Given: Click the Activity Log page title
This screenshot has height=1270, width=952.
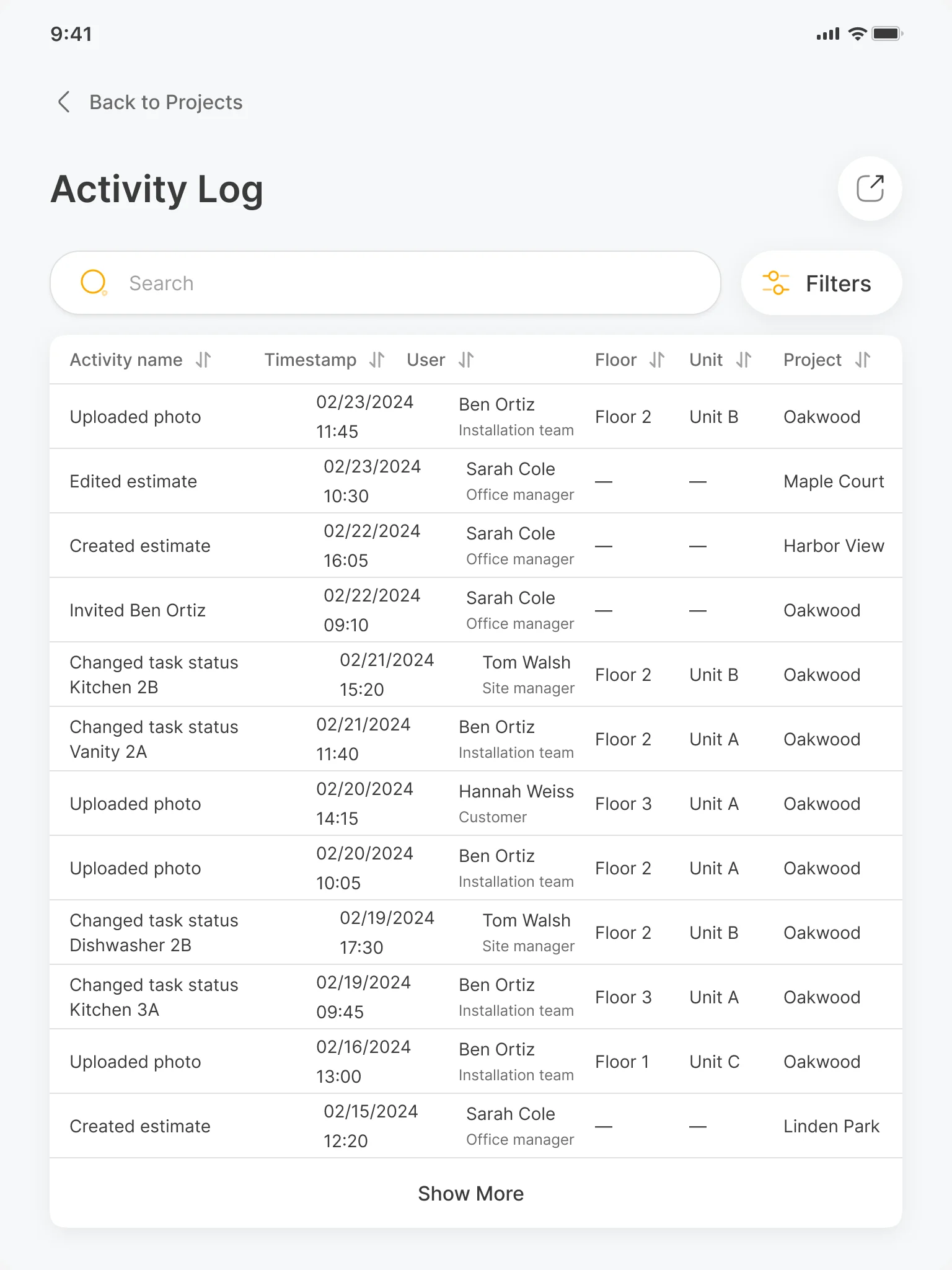Looking at the screenshot, I should (157, 189).
